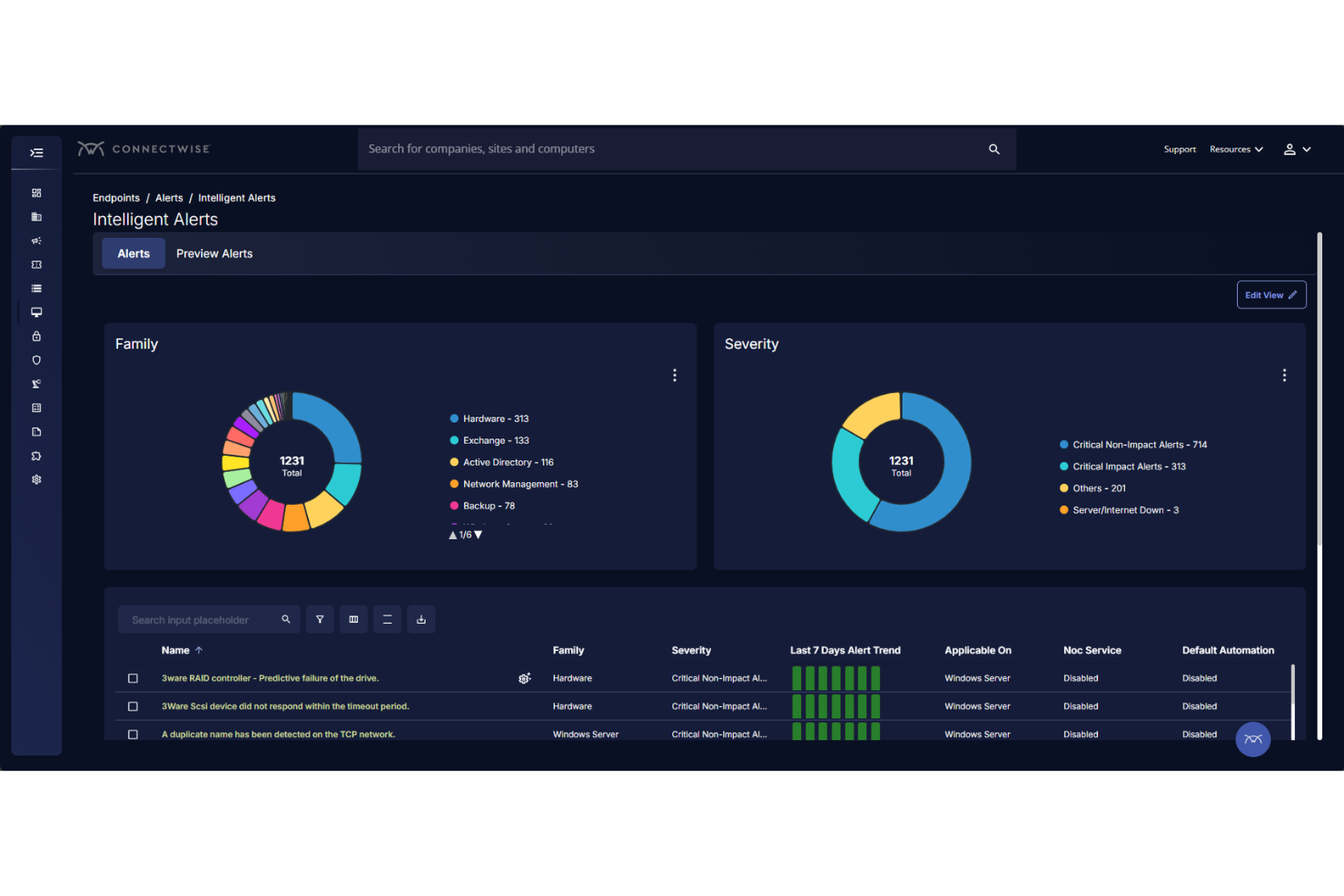Check the 3ware RAID controller row checkbox
The width and height of the screenshot is (1344, 896).
(133, 678)
